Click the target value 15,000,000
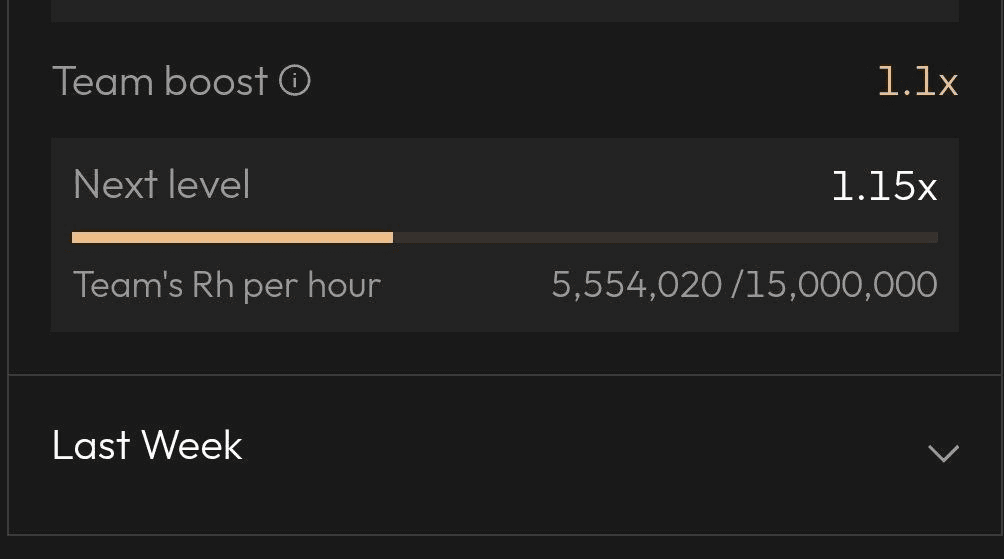Viewport: 1004px width, 559px height. pos(841,284)
